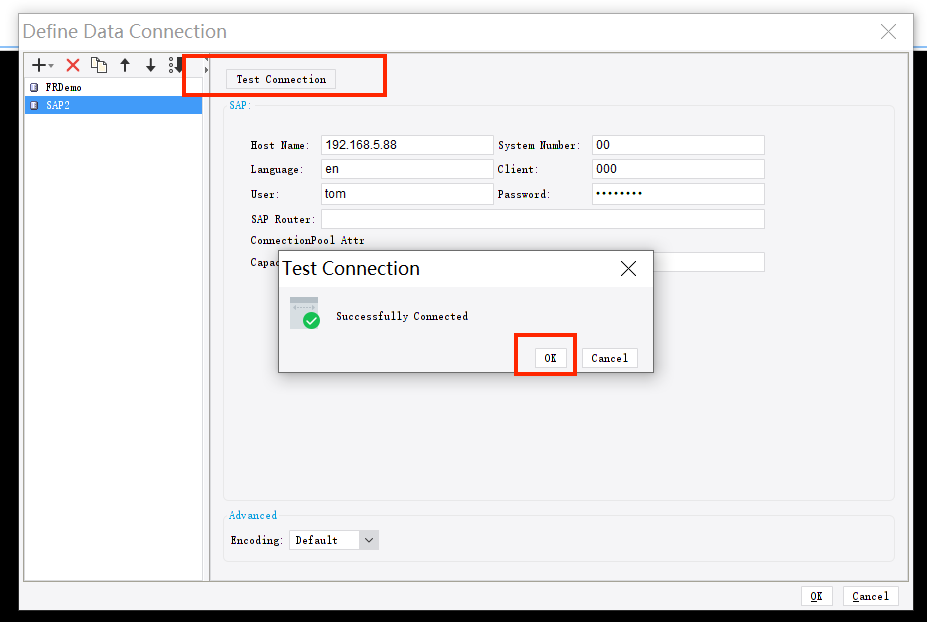
Task: Select the FRDemo connection
Action: (x=114, y=88)
